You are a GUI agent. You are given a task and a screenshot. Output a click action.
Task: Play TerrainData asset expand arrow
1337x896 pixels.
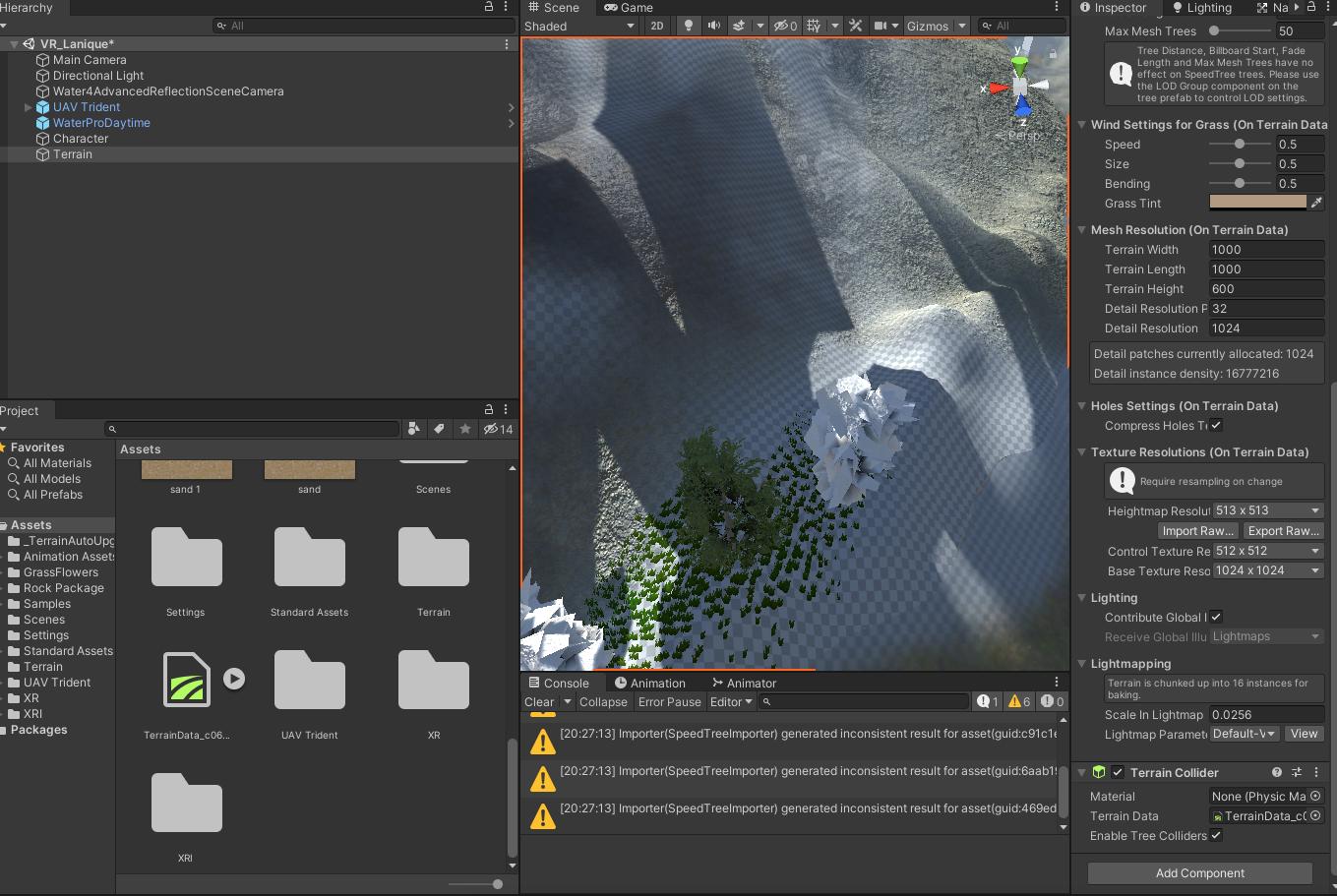pyautogui.click(x=234, y=679)
